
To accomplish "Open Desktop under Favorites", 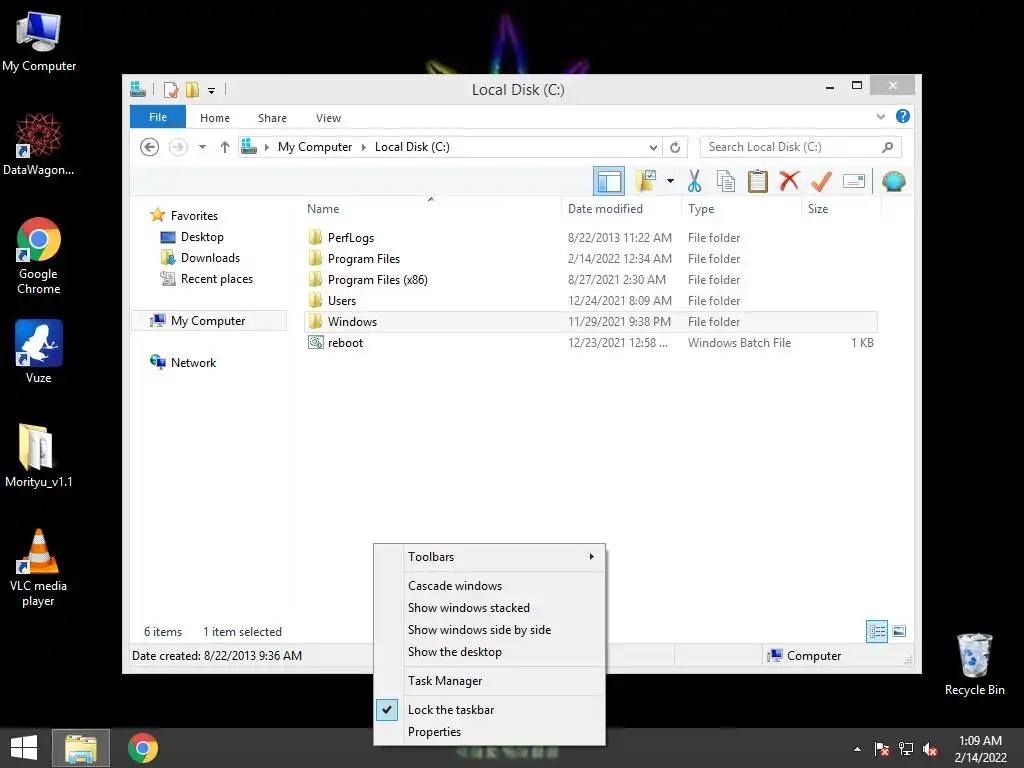I will pyautogui.click(x=202, y=236).
